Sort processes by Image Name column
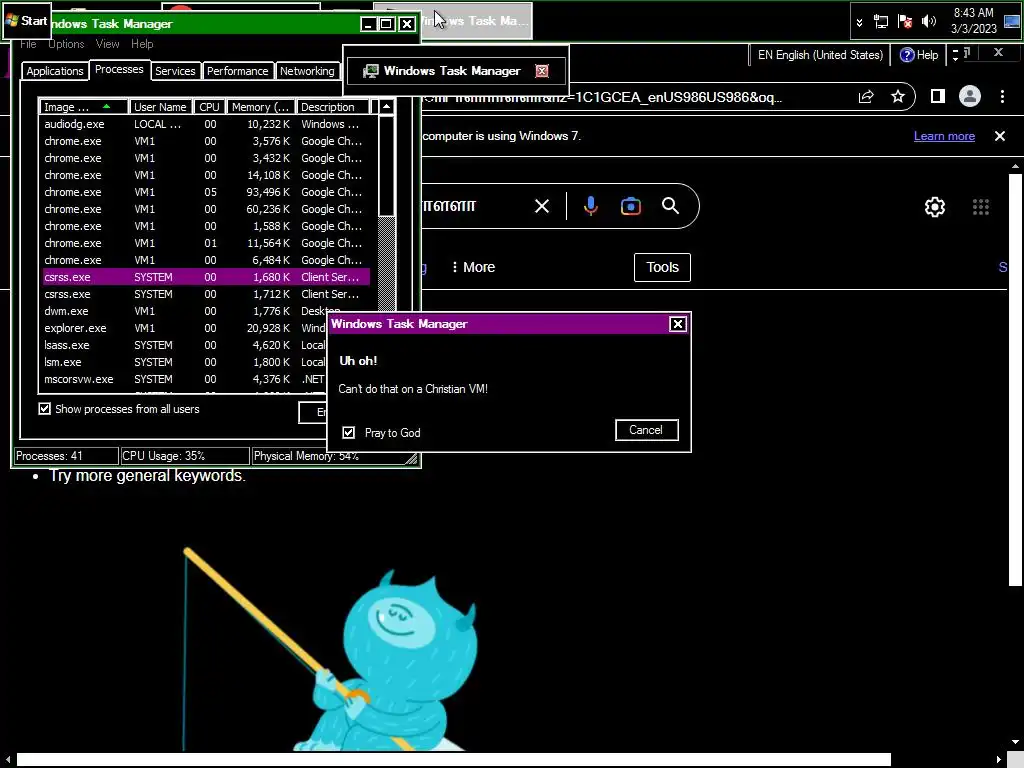 (x=84, y=106)
